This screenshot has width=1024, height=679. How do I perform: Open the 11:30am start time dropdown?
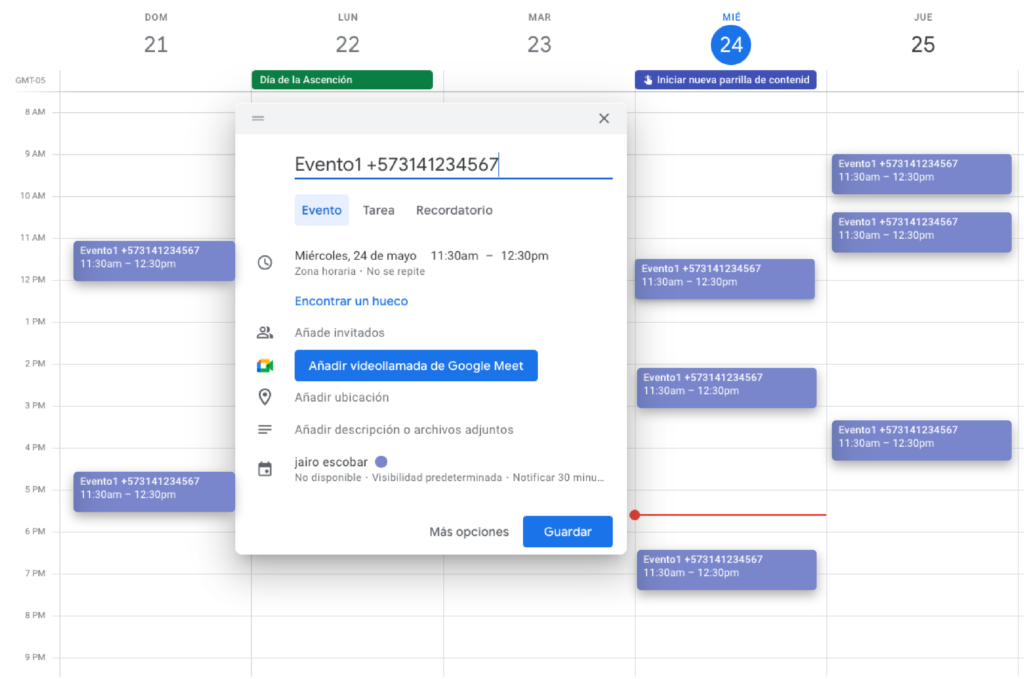pos(454,256)
